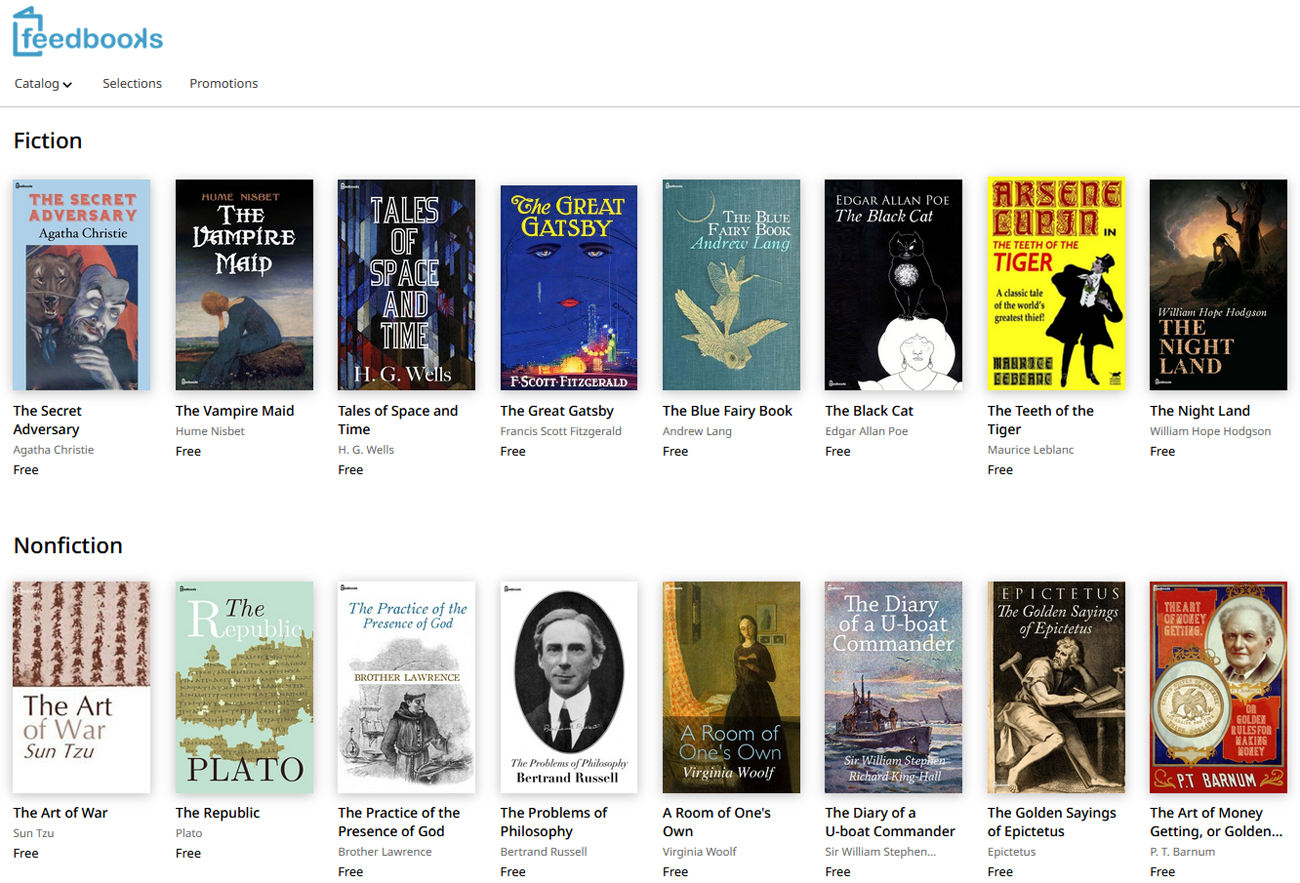Open The Teeth of the Tiger cover
The image size is (1300, 883).
[1056, 283]
